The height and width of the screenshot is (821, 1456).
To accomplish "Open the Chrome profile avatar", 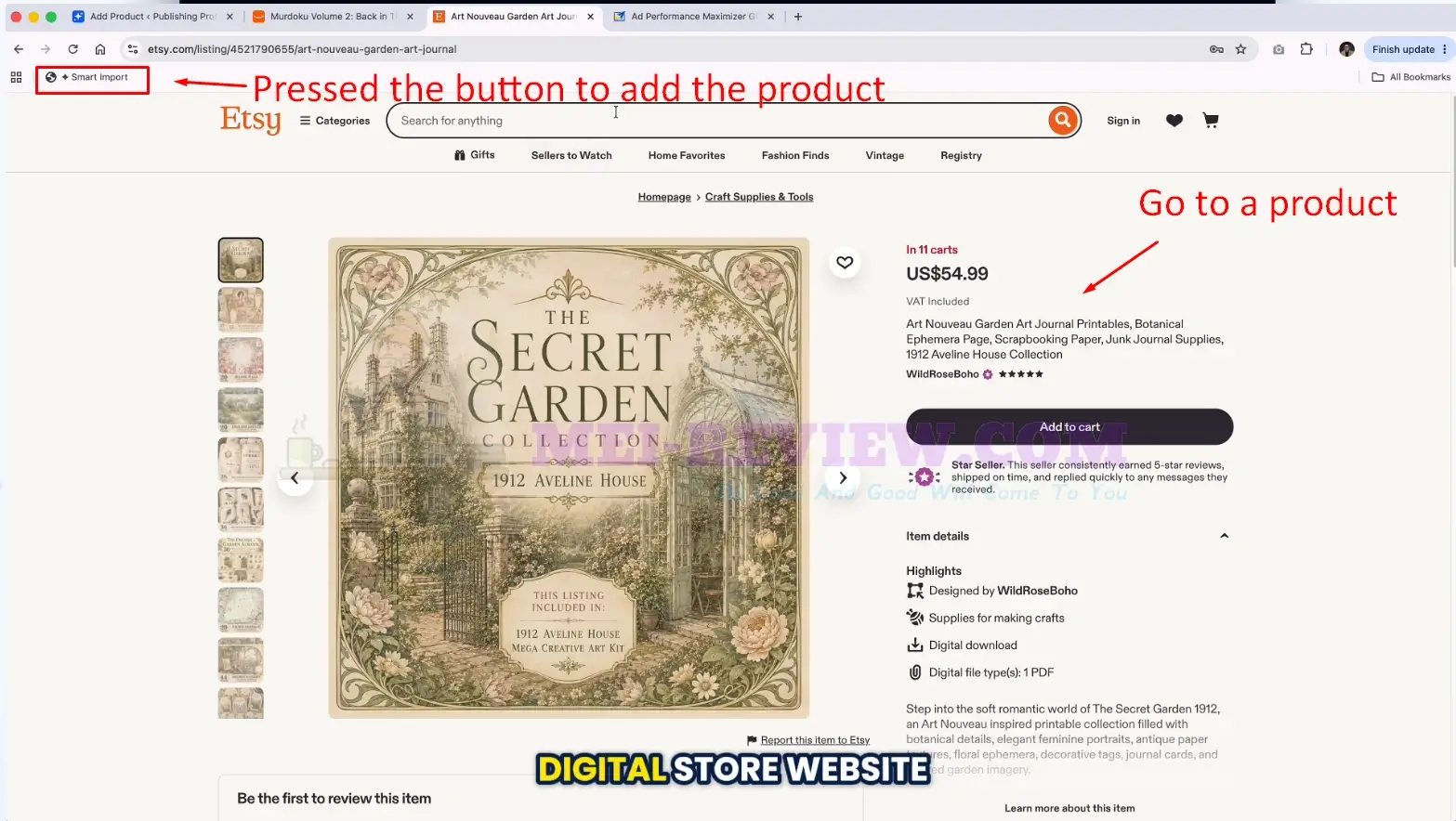I will tap(1346, 49).
